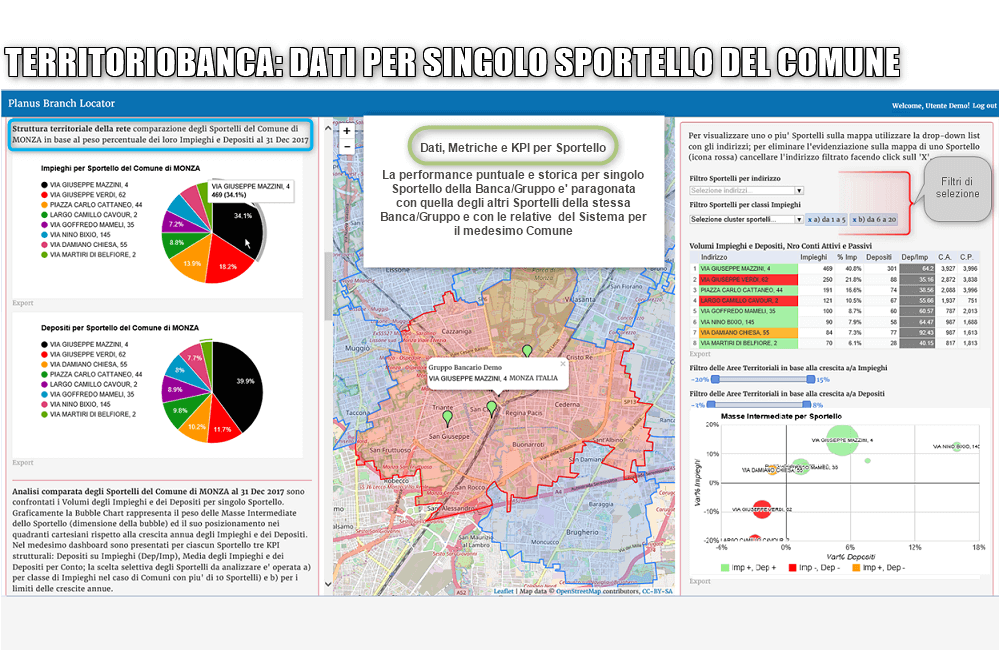Open the OpenStreetMap contributors link
The height and width of the screenshot is (650, 1000).
pyautogui.click(x=578, y=591)
